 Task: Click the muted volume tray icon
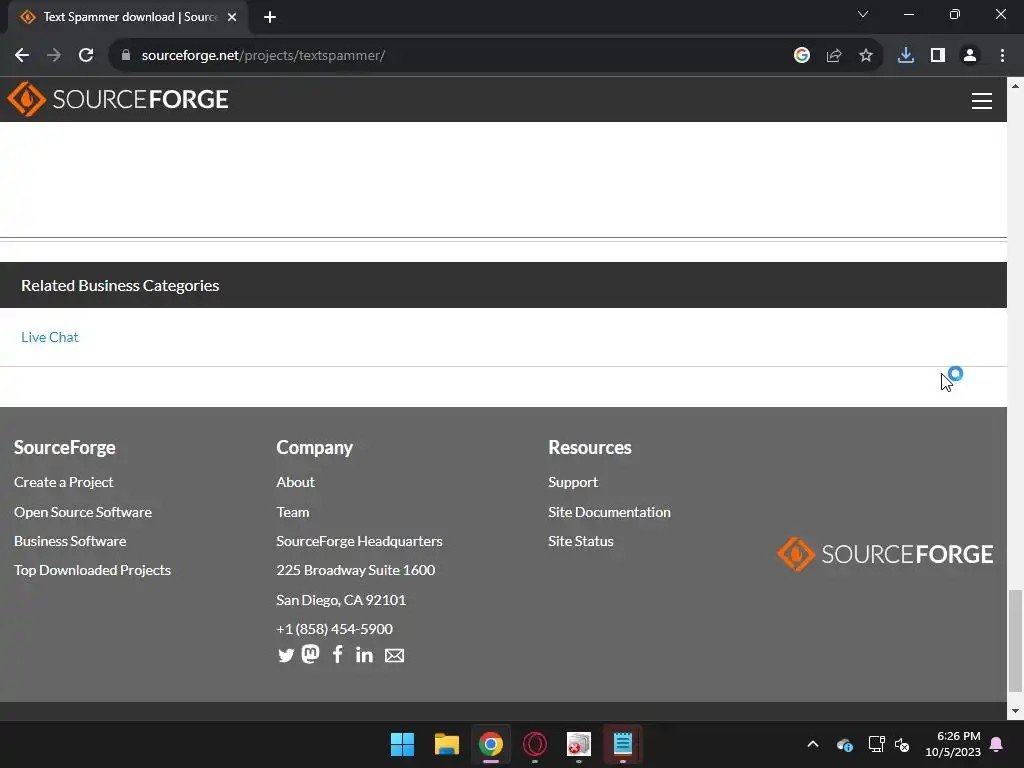click(x=902, y=744)
